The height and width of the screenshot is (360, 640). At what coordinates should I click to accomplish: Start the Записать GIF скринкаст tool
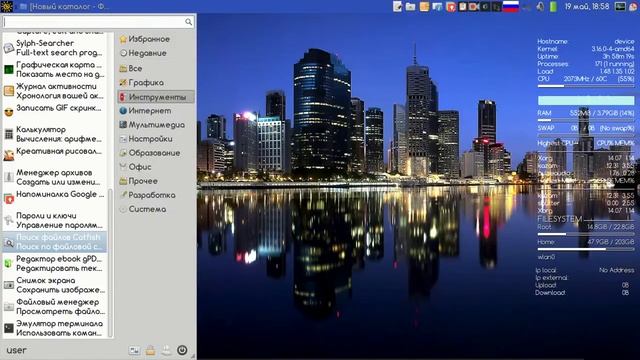(x=54, y=112)
